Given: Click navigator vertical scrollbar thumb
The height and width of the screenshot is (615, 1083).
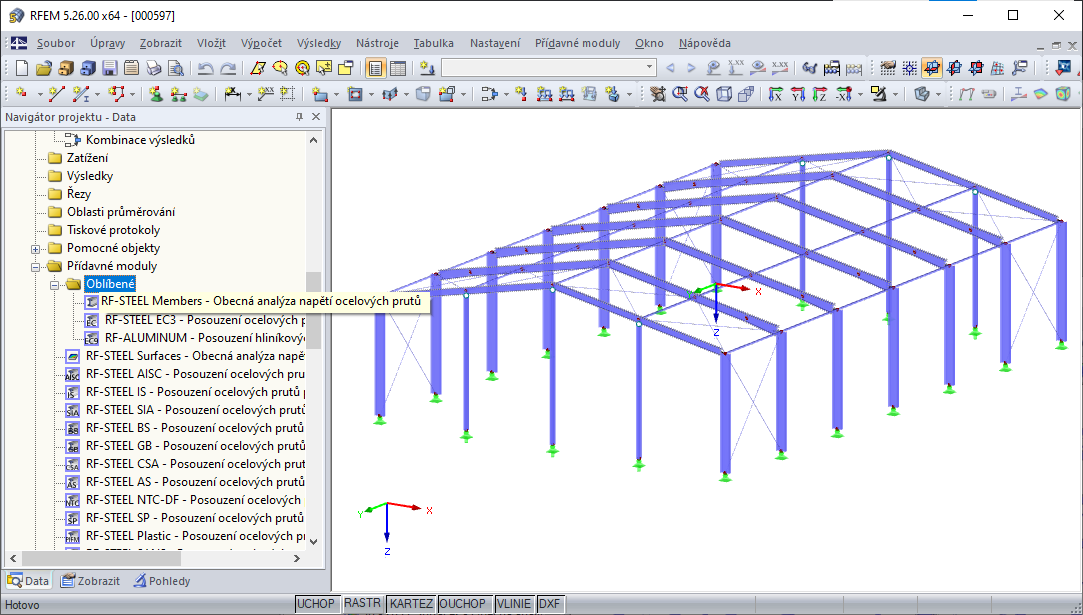Looking at the screenshot, I should 314,310.
